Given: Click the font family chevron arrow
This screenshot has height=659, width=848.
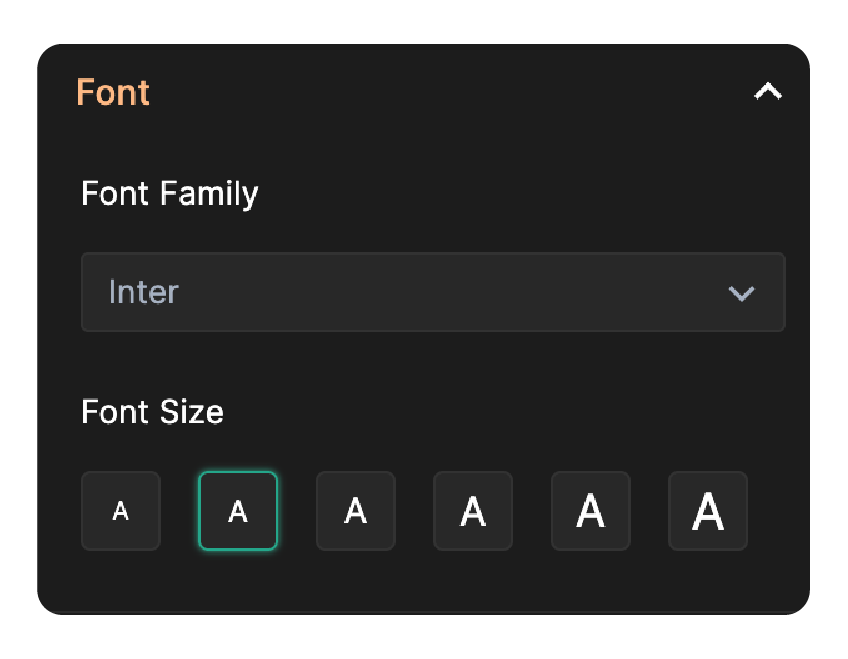Looking at the screenshot, I should [x=741, y=292].
